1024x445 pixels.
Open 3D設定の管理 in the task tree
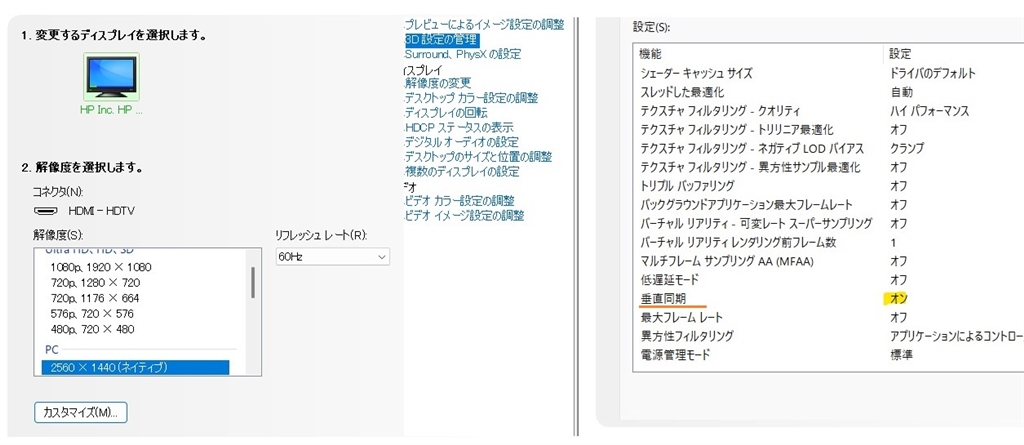click(442, 40)
